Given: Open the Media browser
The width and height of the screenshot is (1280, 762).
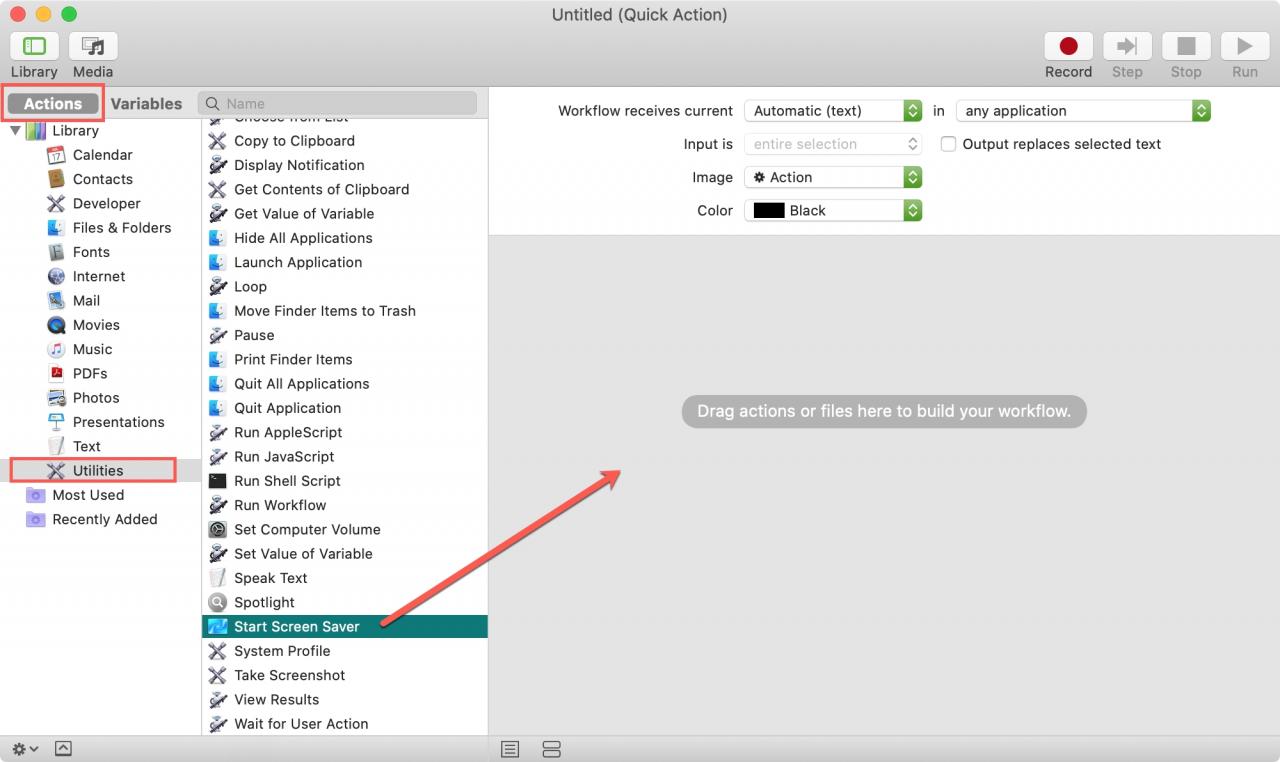Looking at the screenshot, I should (93, 46).
